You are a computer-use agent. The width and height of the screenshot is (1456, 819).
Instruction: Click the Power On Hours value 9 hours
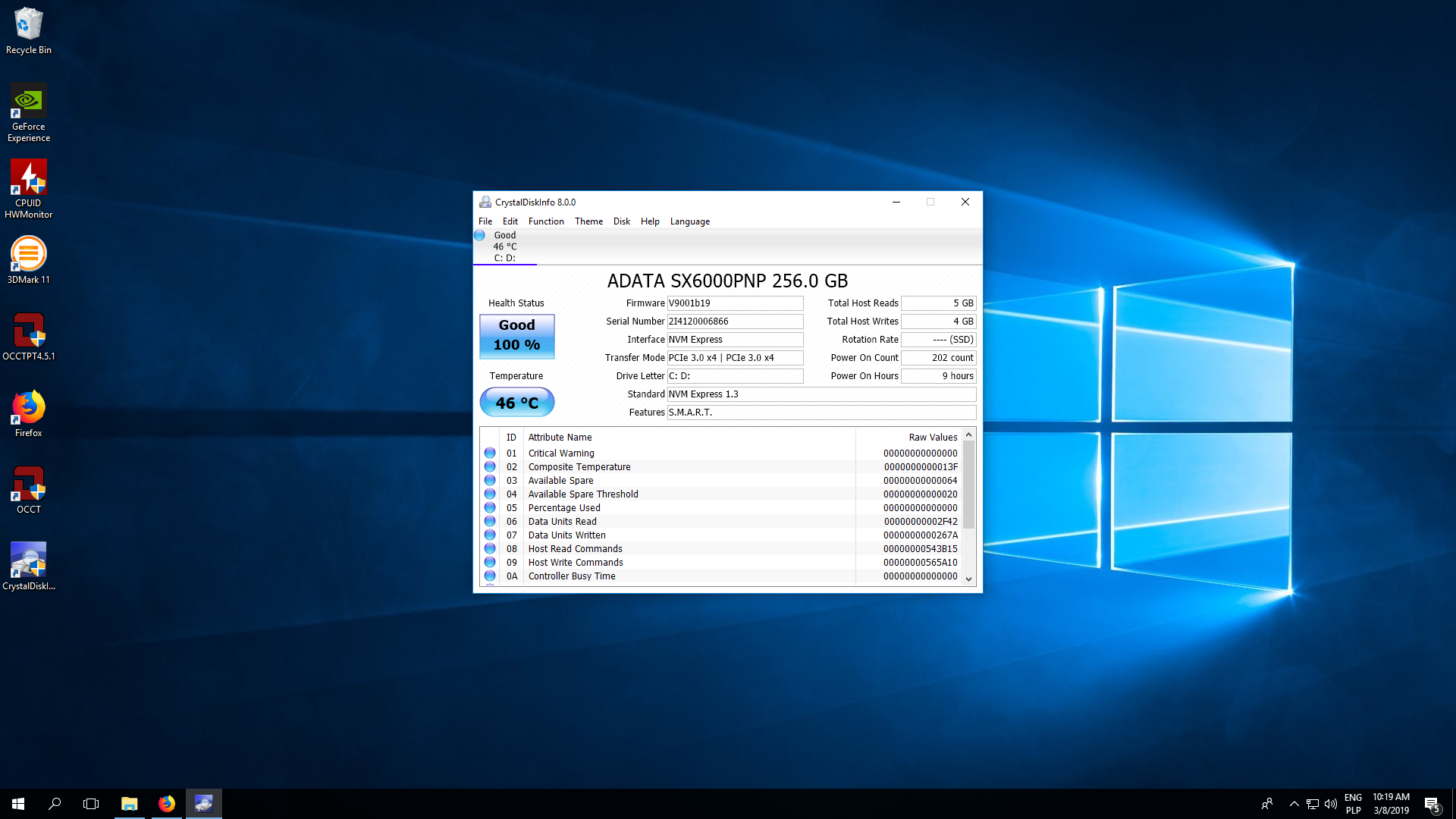coord(938,376)
